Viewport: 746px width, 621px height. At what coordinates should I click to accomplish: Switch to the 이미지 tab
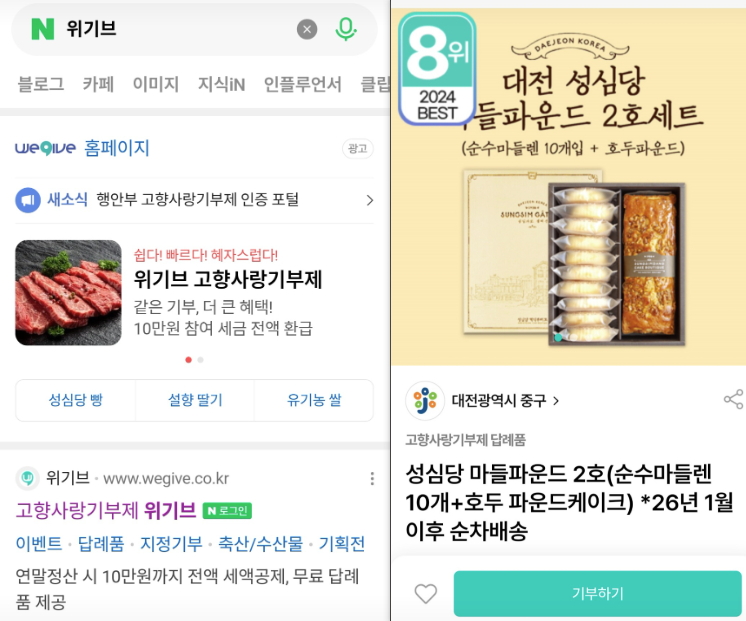click(x=156, y=84)
